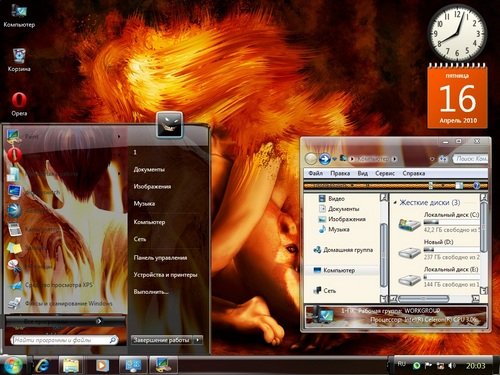500x375 pixels.
Task: Open Windows Explorer folder icon on taskbar
Action: 71,366
